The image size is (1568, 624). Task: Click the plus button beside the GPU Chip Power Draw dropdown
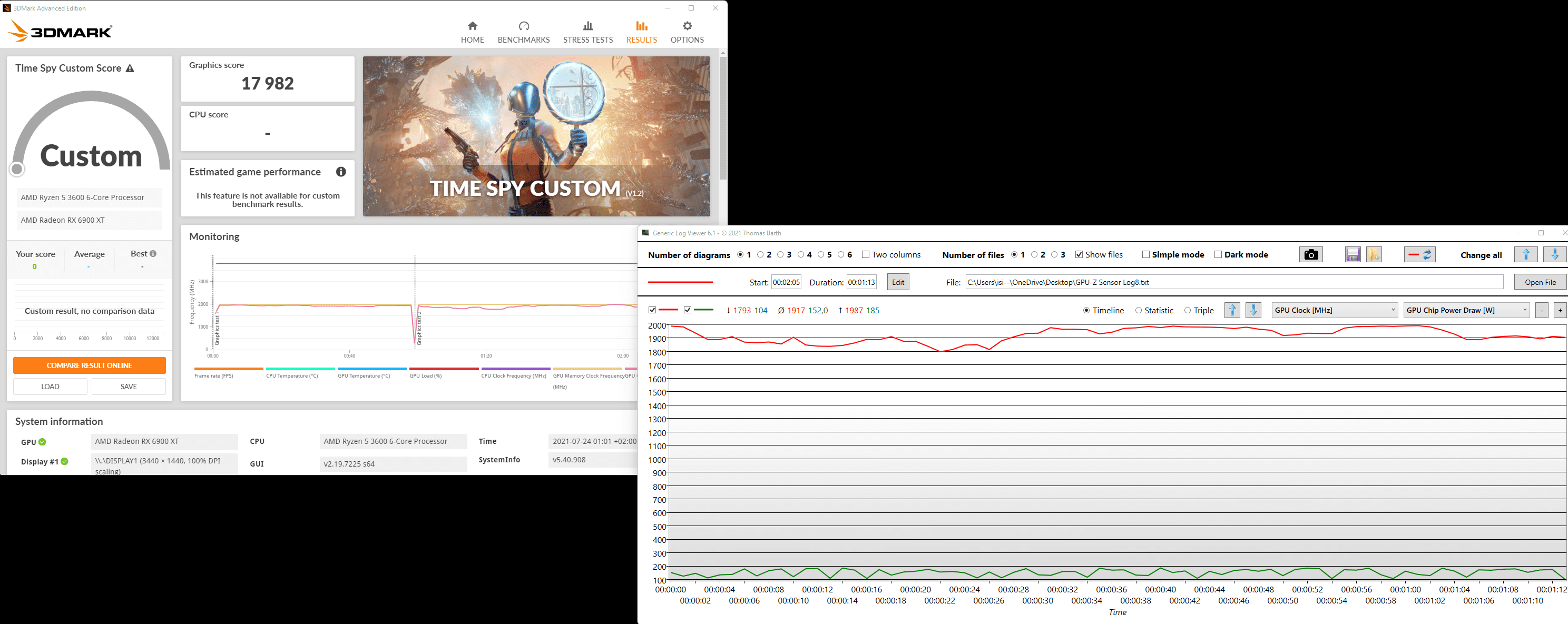click(1560, 310)
